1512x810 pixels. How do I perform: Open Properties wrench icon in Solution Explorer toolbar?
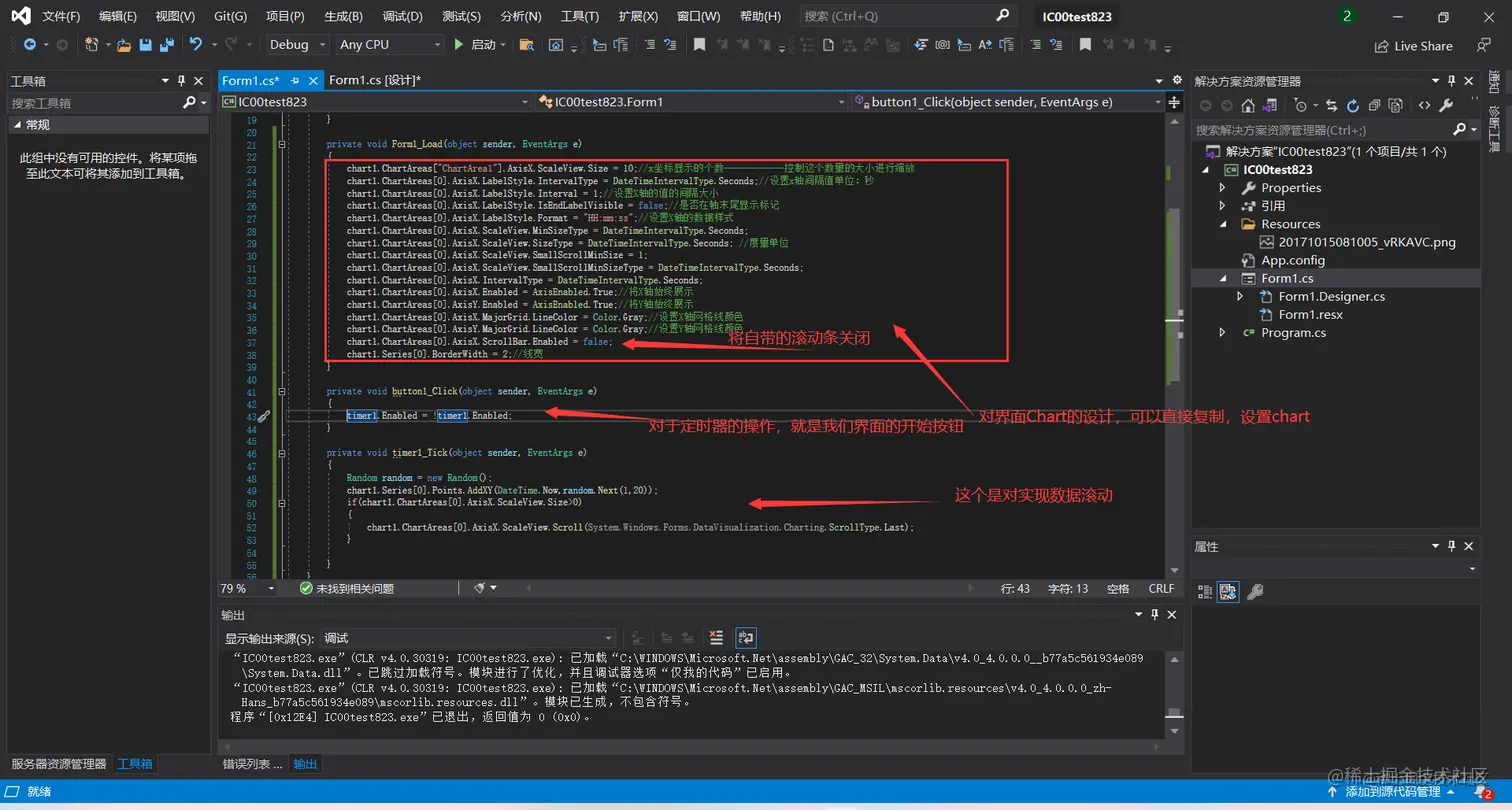[1446, 105]
